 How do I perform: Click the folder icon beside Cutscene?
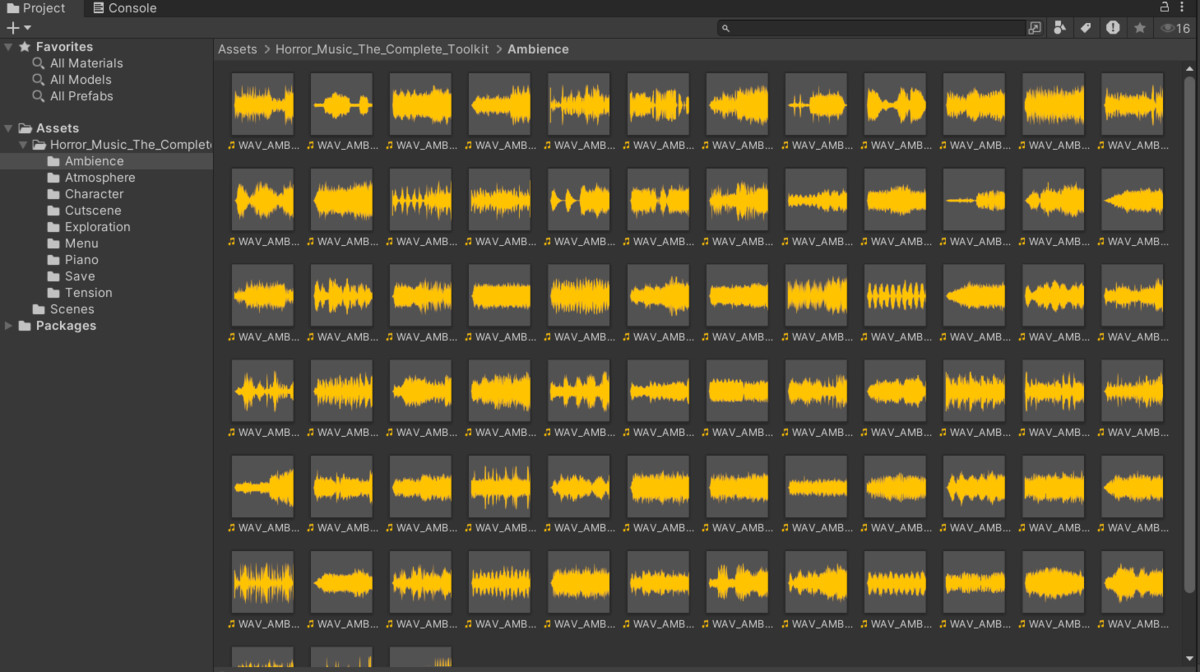click(54, 211)
